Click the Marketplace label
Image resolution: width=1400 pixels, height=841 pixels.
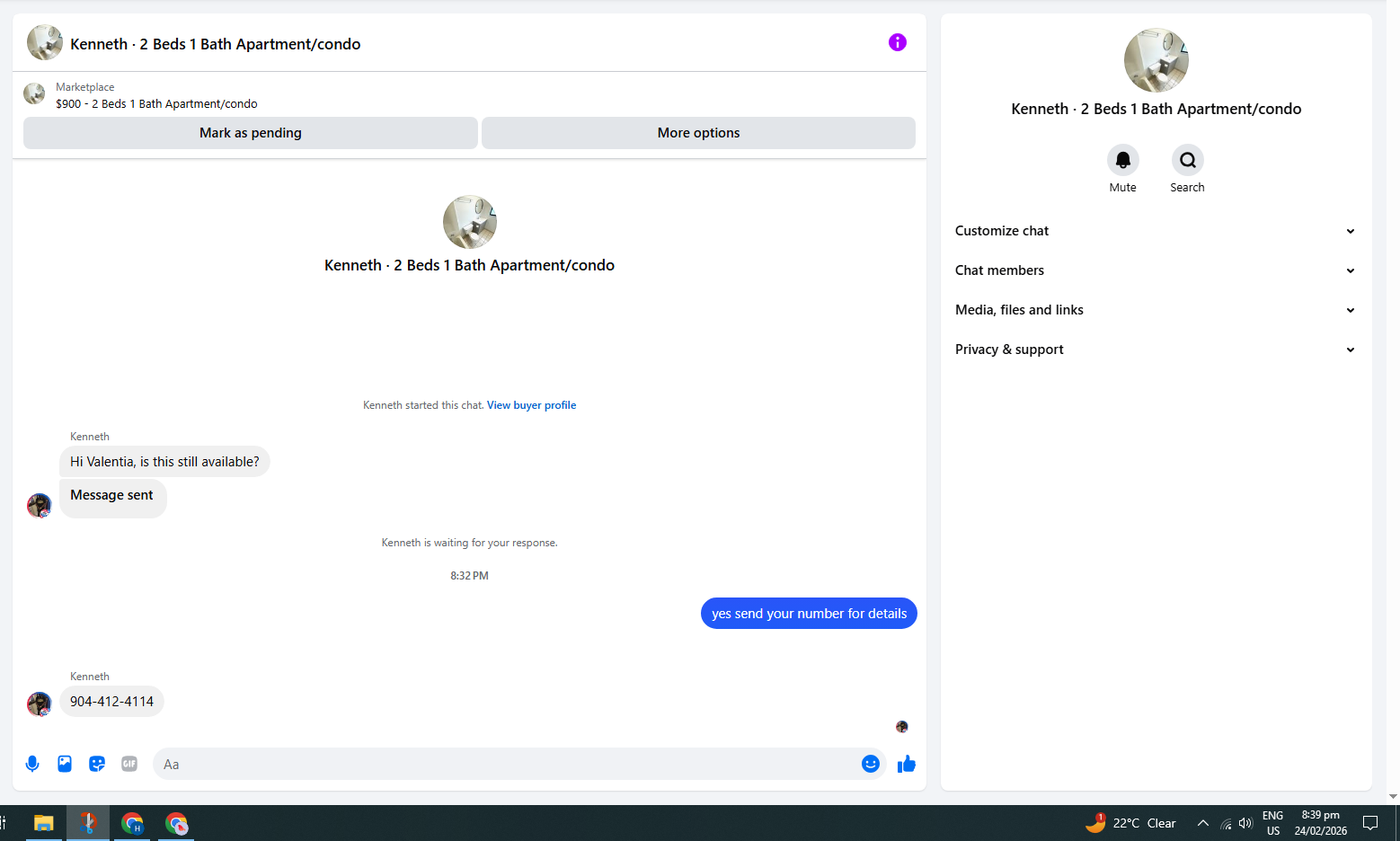[84, 87]
